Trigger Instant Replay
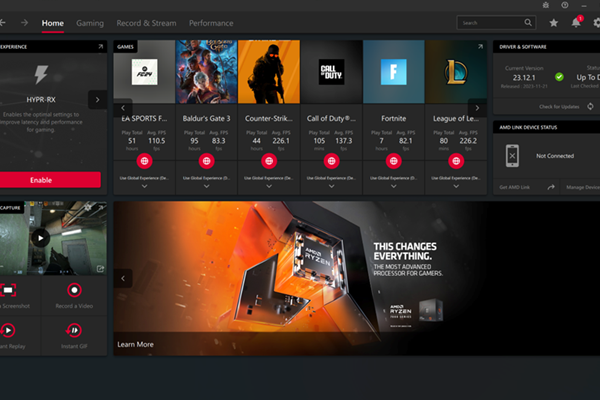 pos(8,330)
